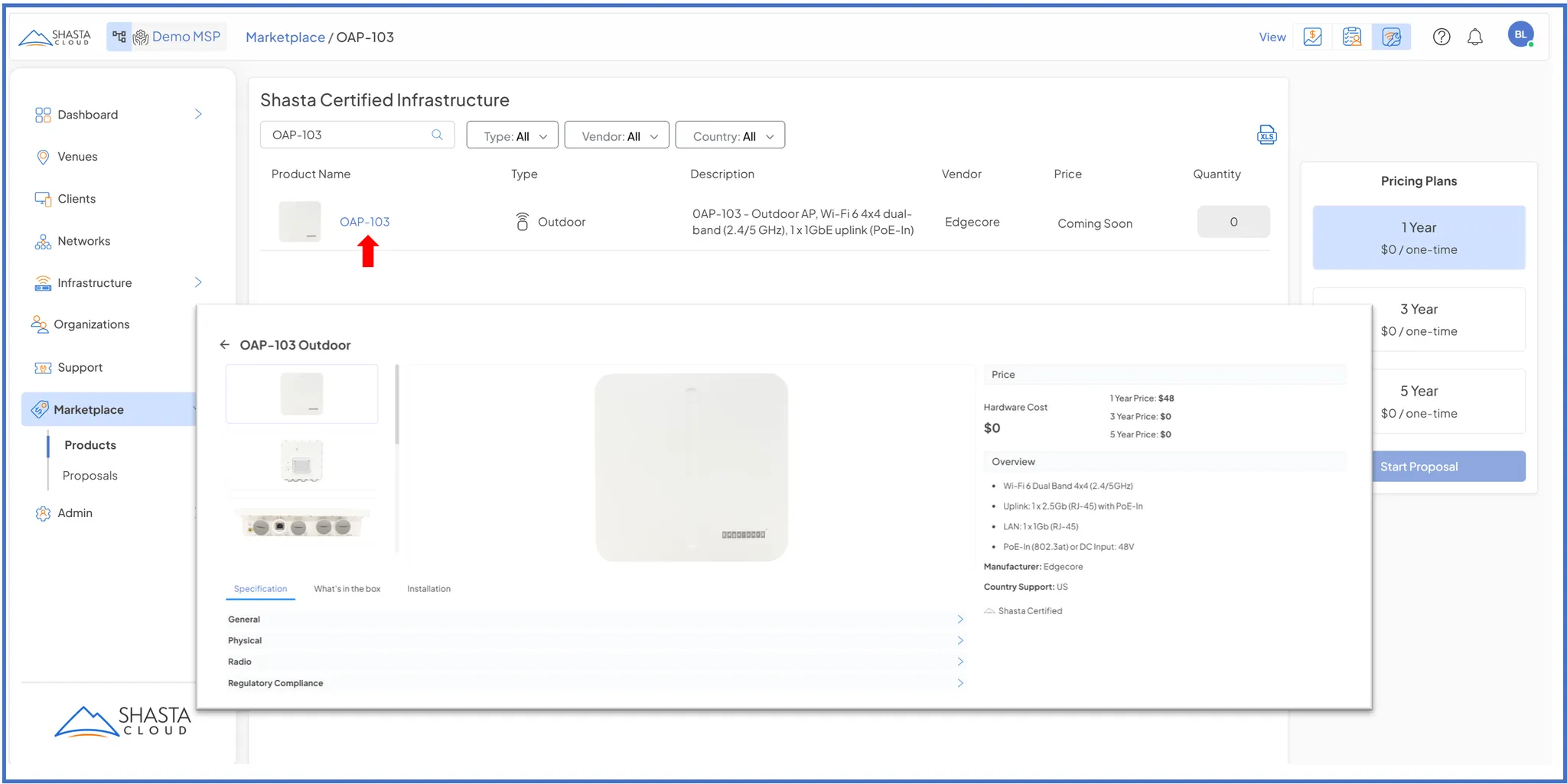Screen dimensions: 1567x784
Task: Switch to the Installation tab
Action: [x=428, y=589]
